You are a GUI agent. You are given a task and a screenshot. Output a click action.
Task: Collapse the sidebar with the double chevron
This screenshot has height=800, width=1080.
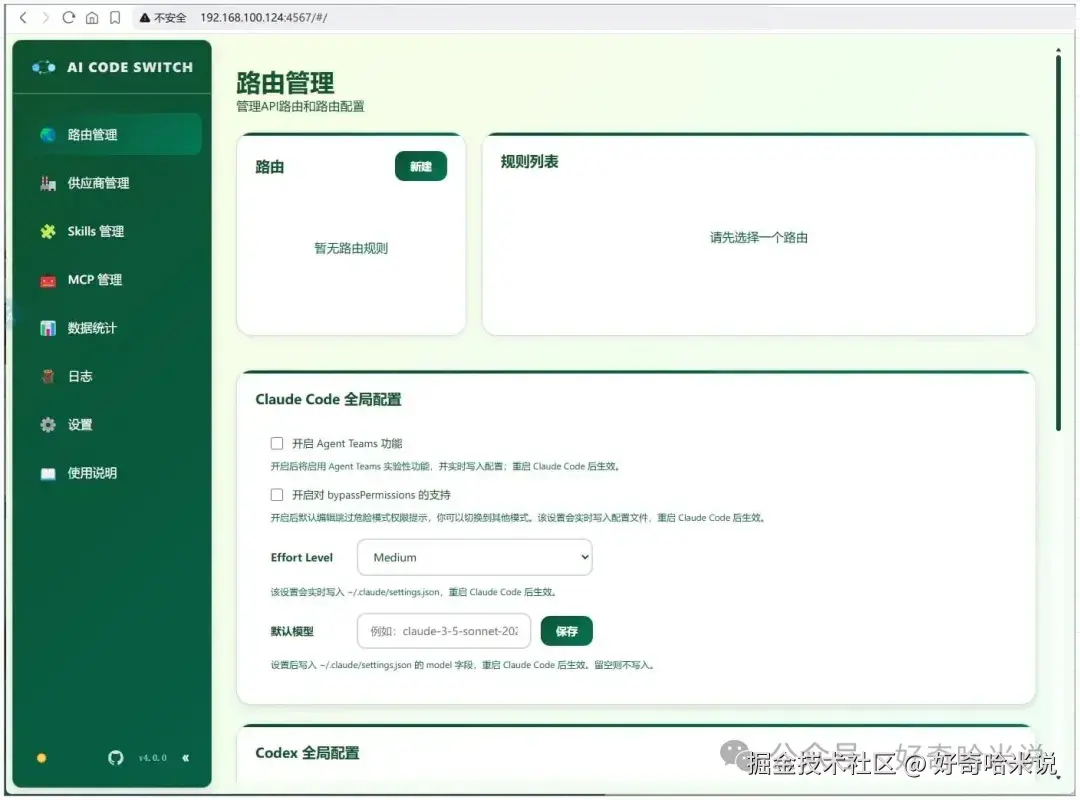click(185, 758)
